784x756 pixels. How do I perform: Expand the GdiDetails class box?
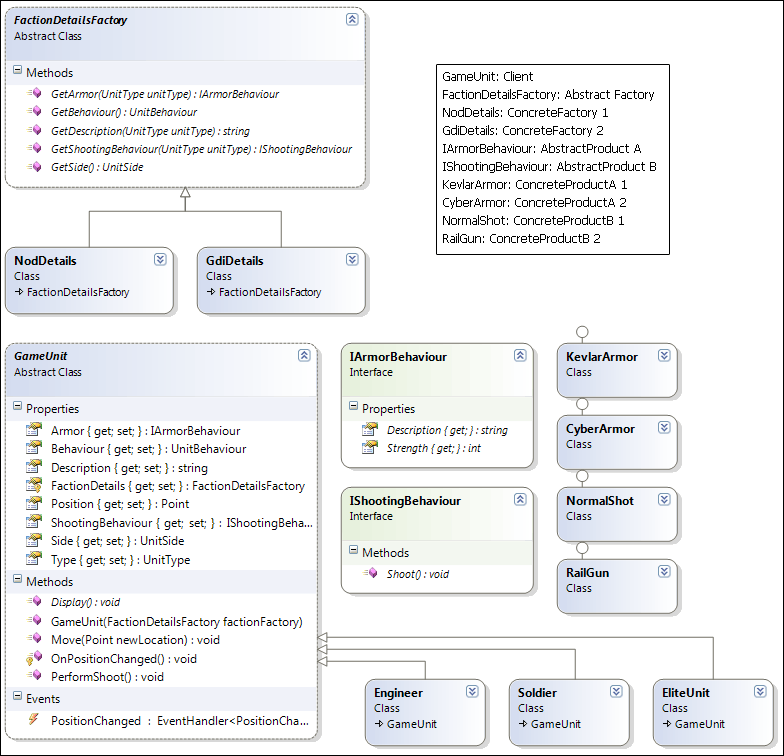pos(352,260)
